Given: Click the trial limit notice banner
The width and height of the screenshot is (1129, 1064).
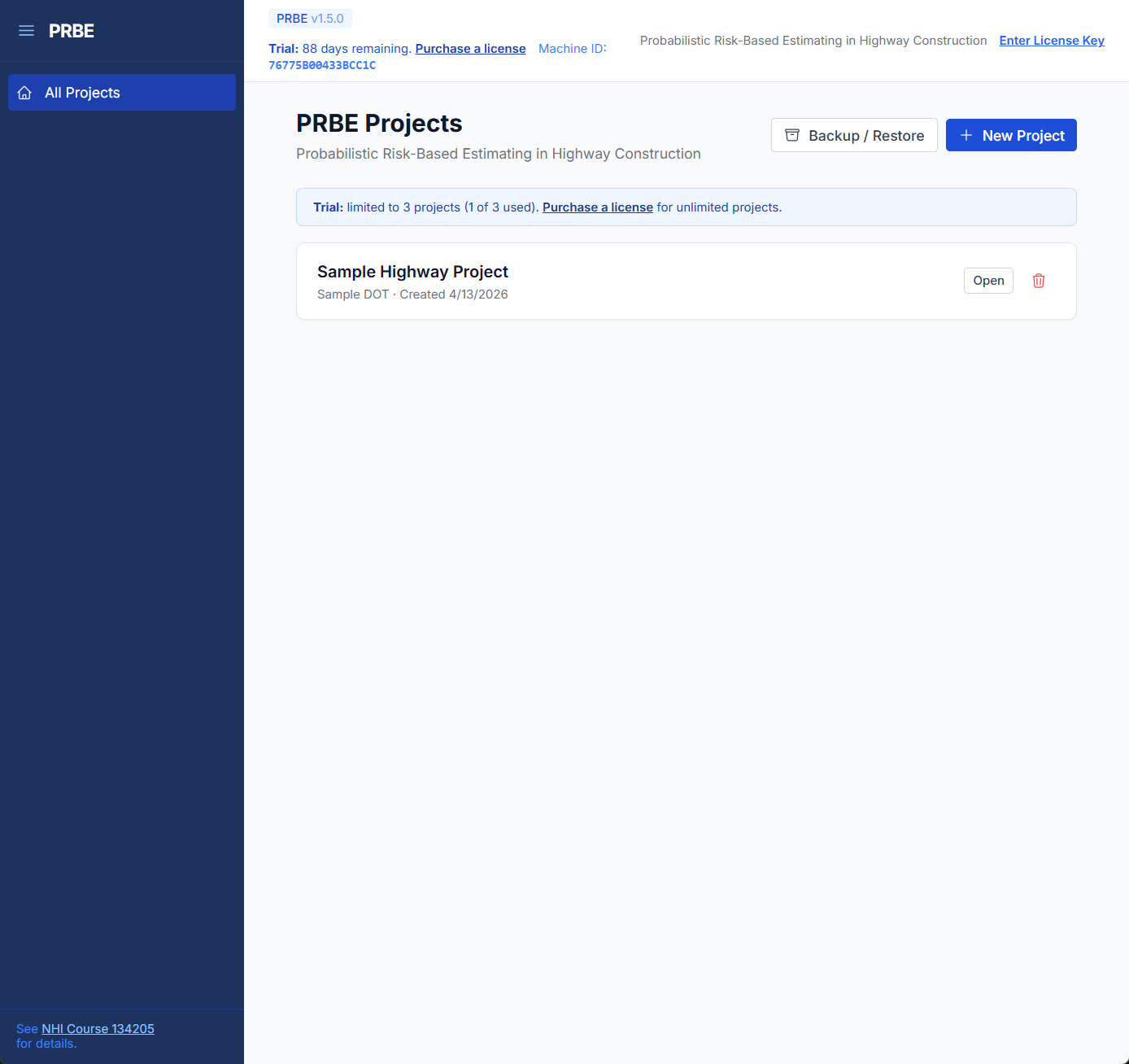Looking at the screenshot, I should (x=686, y=207).
